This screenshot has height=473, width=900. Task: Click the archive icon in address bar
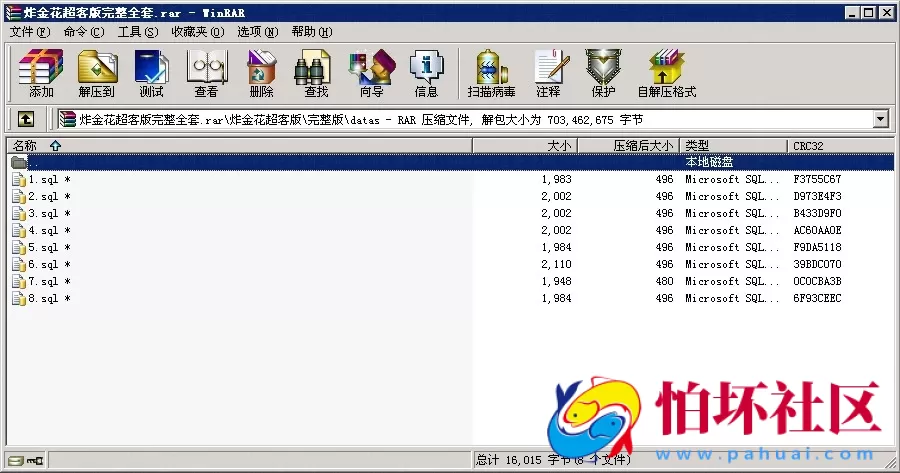point(67,119)
